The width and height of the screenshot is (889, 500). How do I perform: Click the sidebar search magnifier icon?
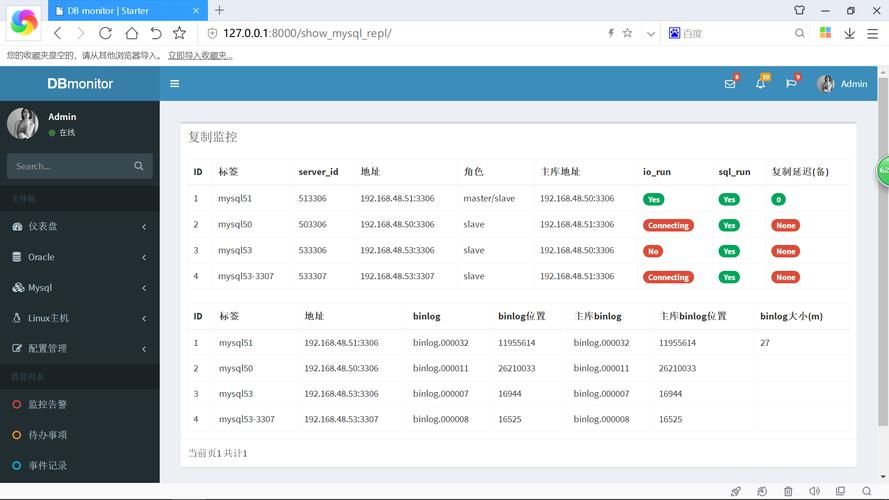click(139, 166)
